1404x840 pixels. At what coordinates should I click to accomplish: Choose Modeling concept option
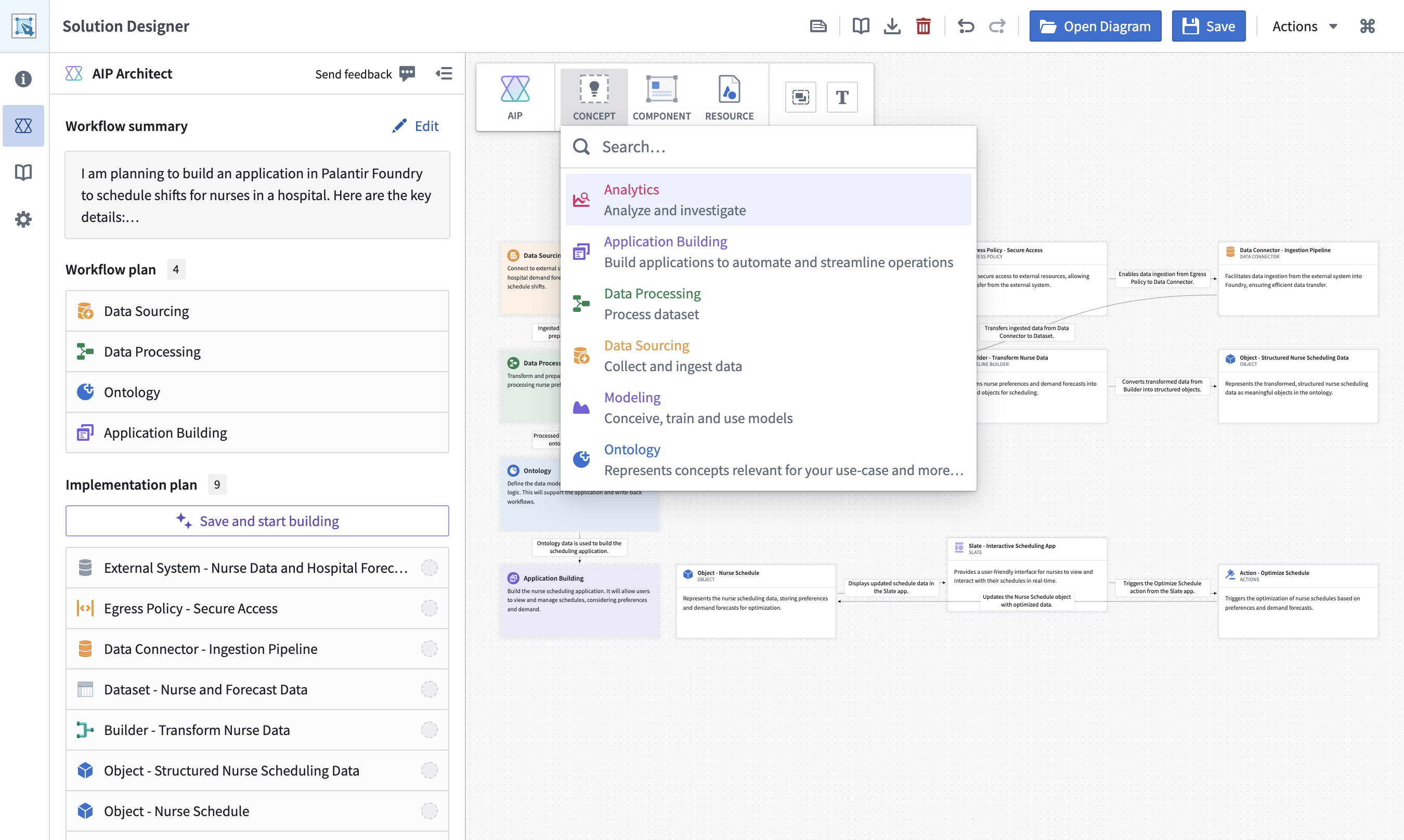(x=768, y=408)
